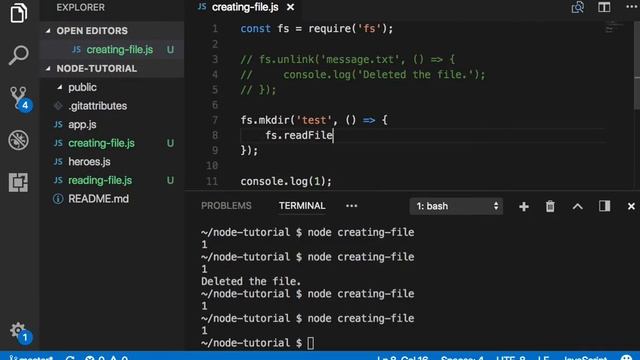This screenshot has height=360, width=640.
Task: Click the commented console.log line 4
Action: 363,75
